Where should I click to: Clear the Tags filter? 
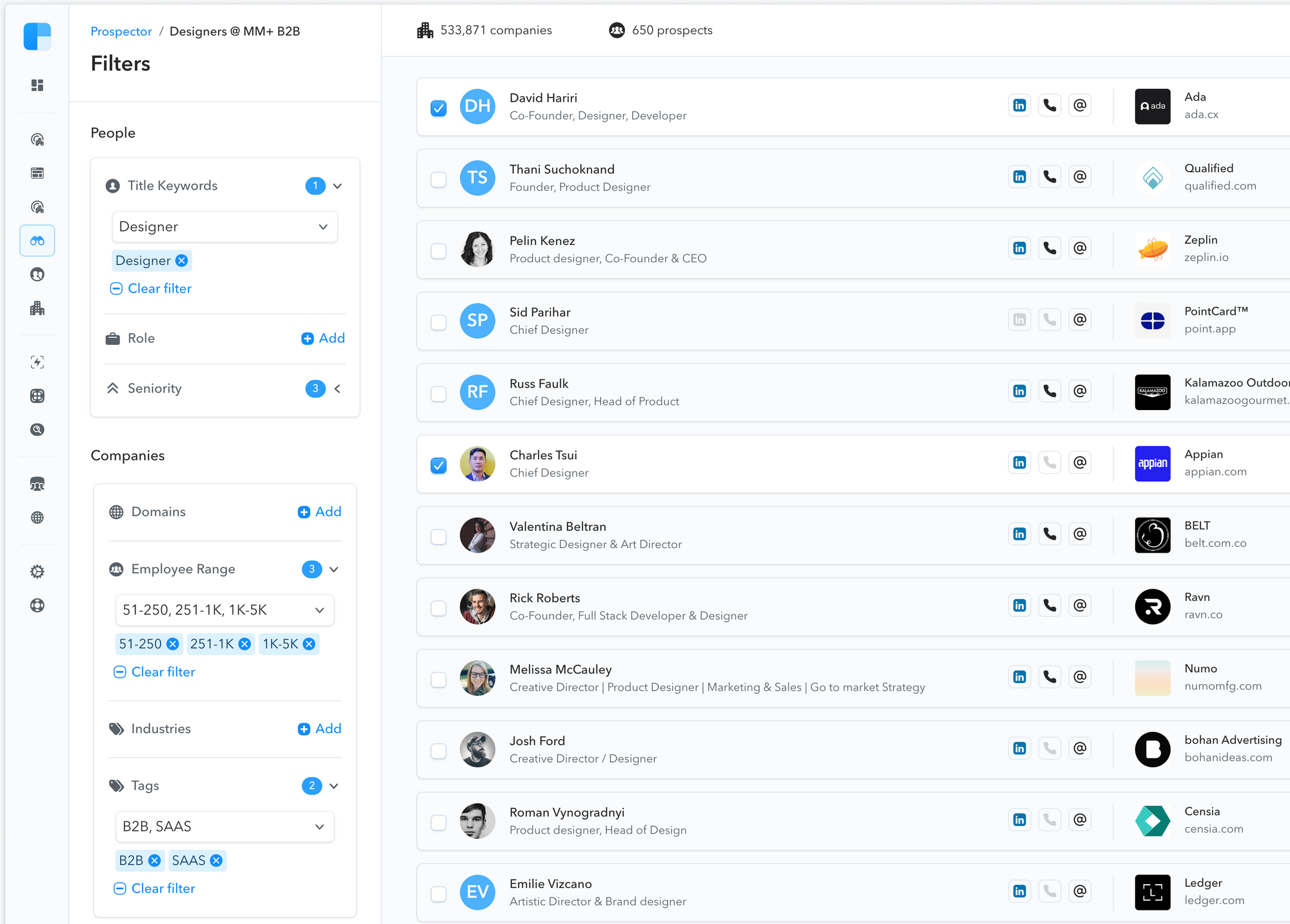click(x=154, y=889)
